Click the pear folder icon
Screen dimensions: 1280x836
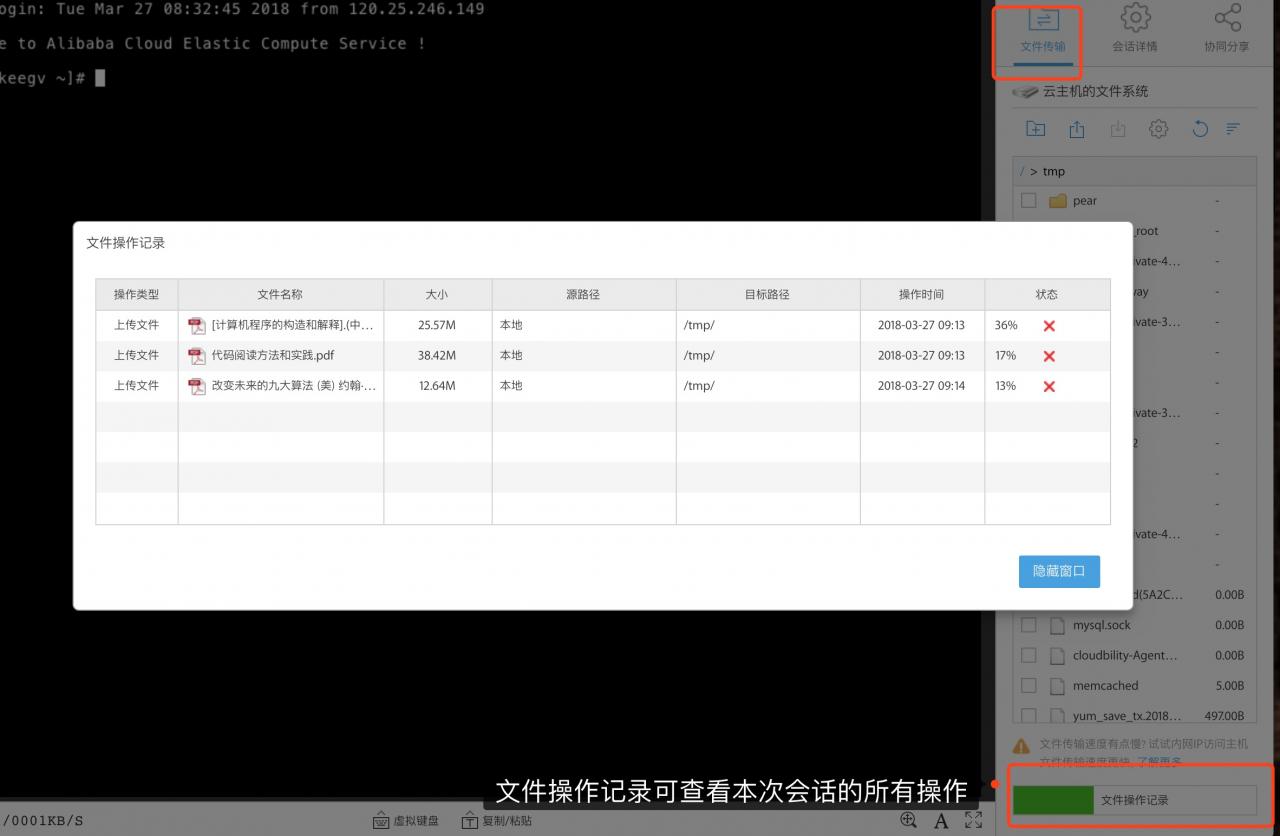pos(1058,201)
